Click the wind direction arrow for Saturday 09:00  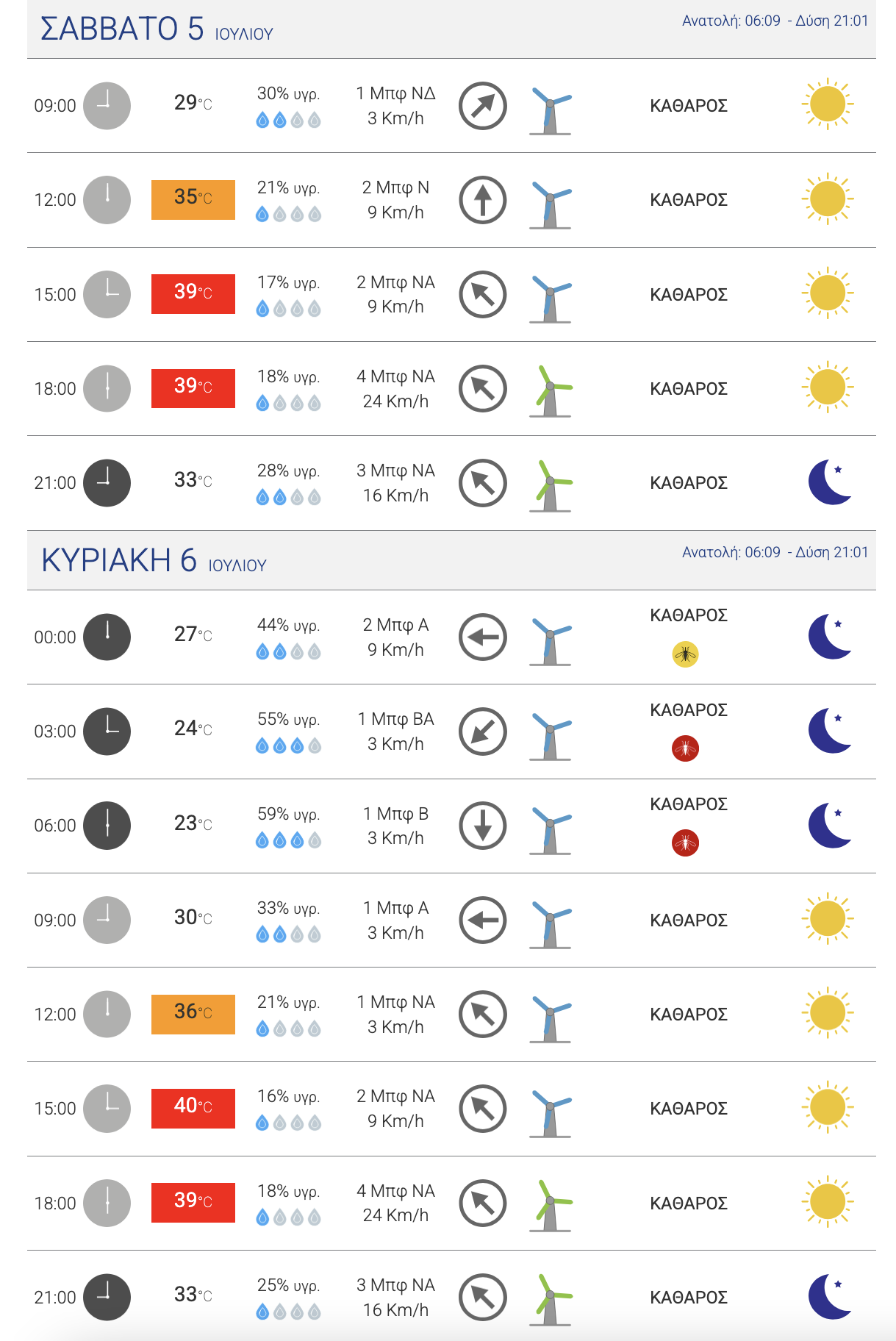482,106
